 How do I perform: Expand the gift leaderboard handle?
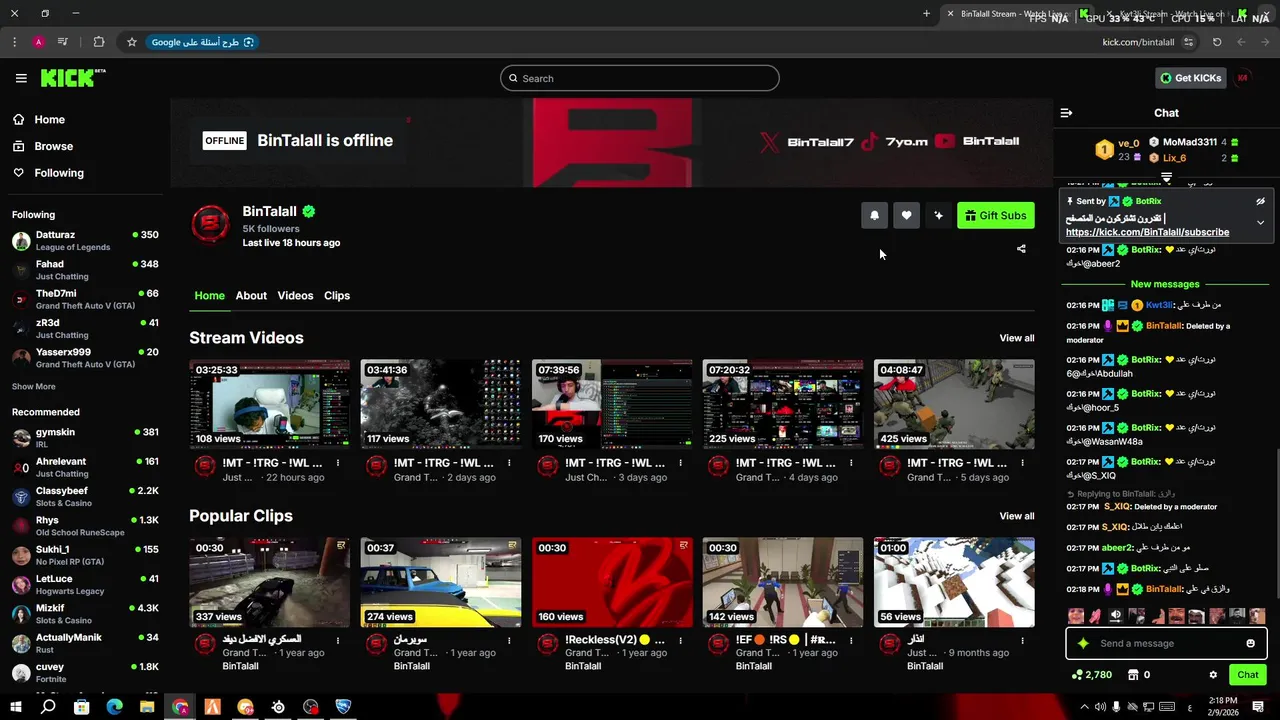point(1166,177)
